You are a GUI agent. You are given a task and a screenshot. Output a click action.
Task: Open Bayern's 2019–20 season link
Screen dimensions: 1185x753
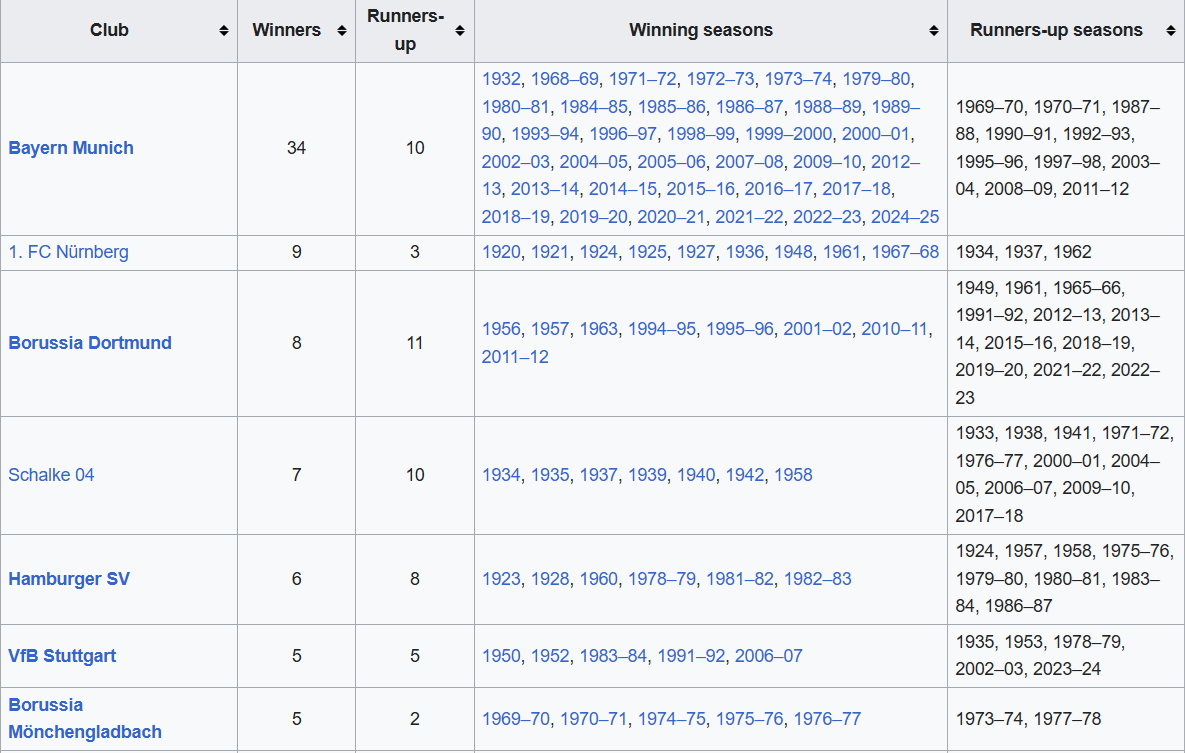tap(593, 217)
